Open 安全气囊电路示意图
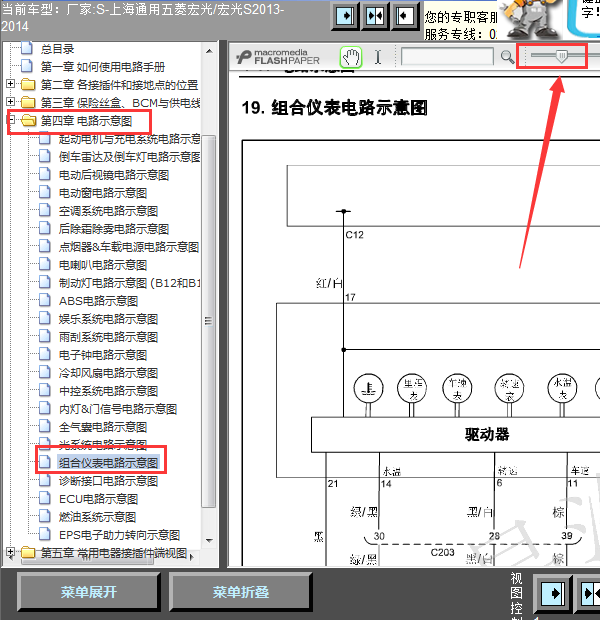The width and height of the screenshot is (600, 620). click(x=103, y=427)
